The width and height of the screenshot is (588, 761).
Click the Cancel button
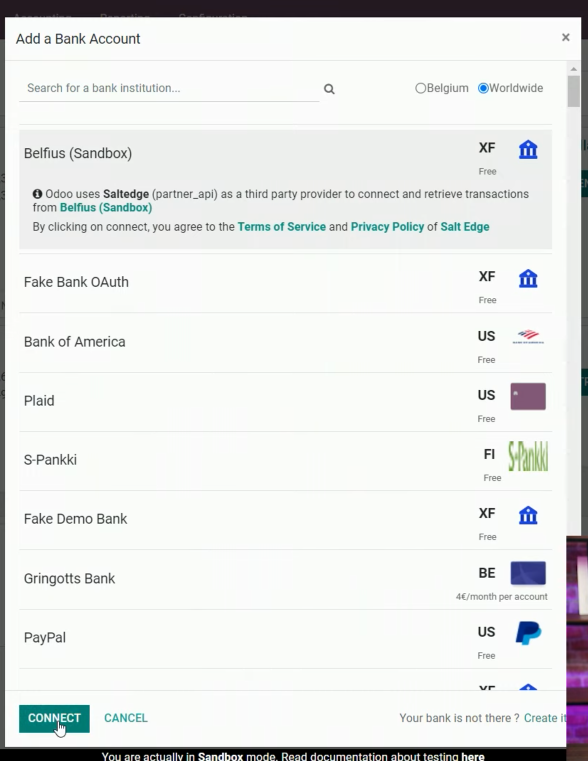click(126, 718)
